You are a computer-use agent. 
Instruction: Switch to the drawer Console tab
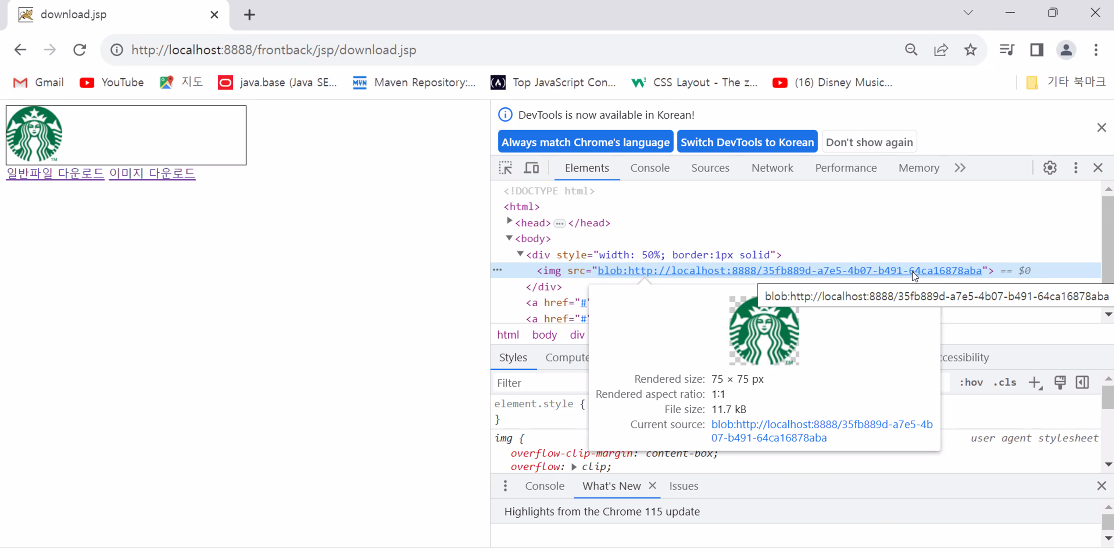click(545, 486)
